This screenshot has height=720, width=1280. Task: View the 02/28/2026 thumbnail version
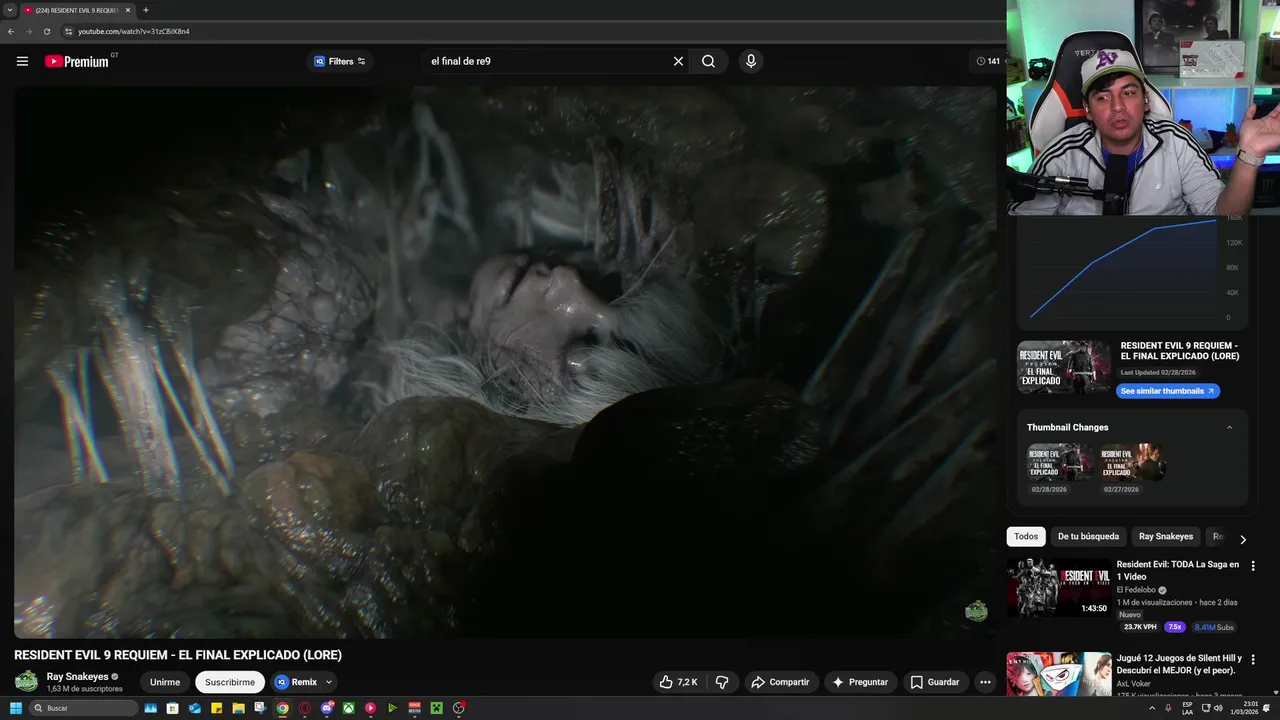tap(1059, 462)
